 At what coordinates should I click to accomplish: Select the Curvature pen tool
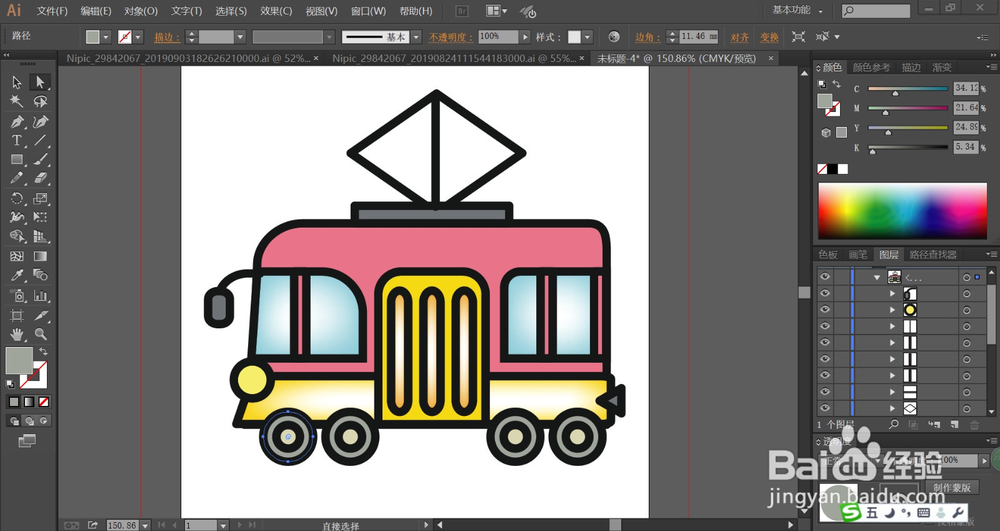[40, 122]
